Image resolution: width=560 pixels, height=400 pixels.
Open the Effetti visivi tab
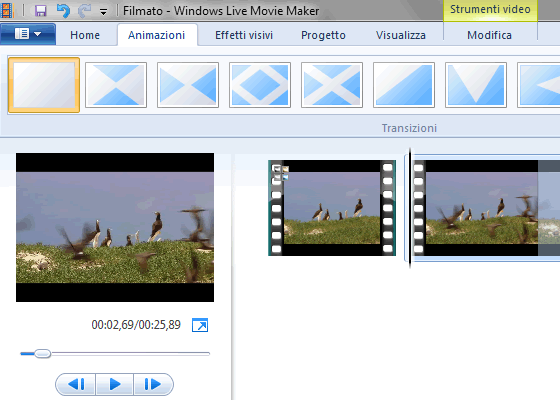244,35
